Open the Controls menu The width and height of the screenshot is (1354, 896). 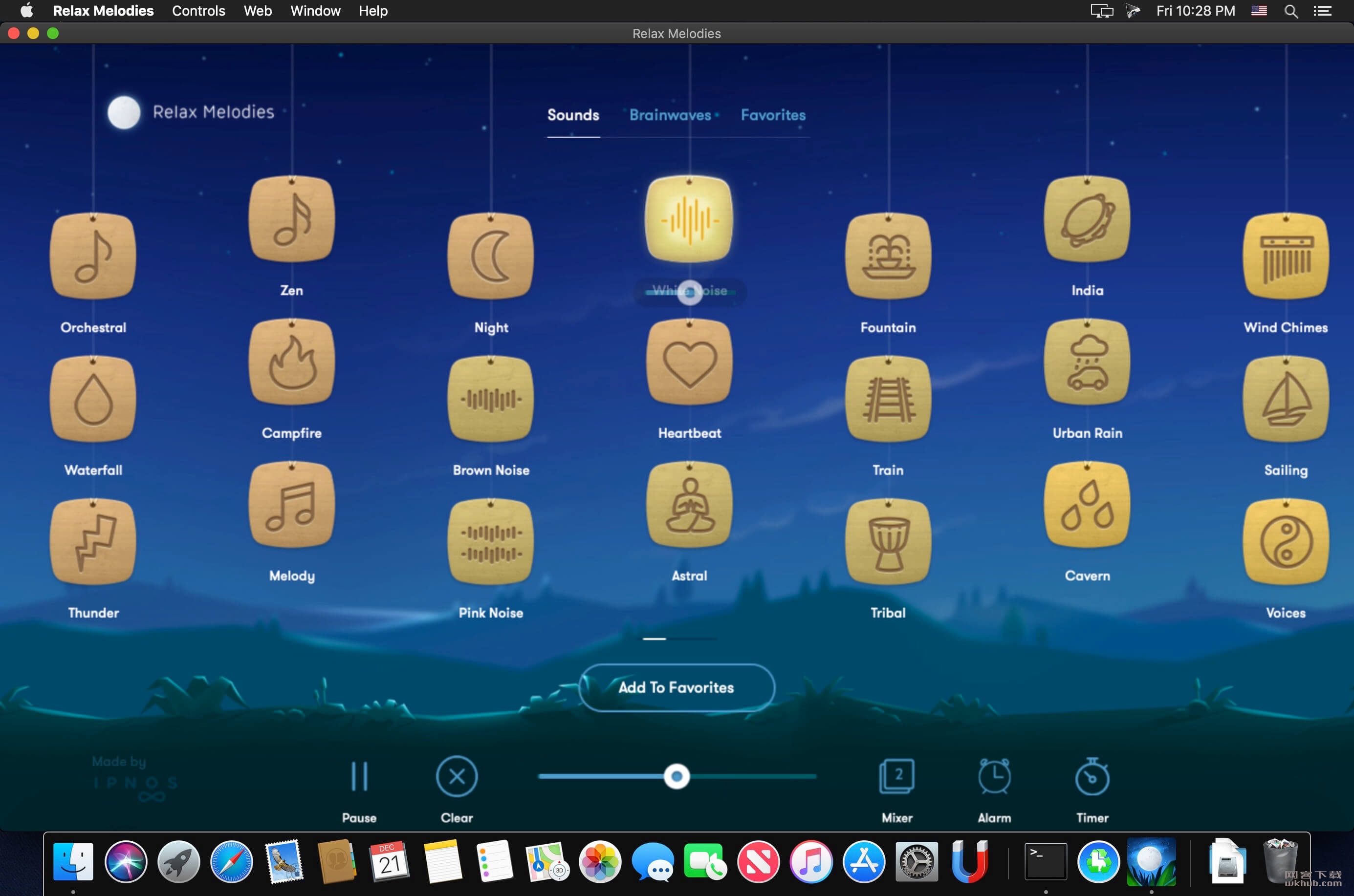pos(198,11)
